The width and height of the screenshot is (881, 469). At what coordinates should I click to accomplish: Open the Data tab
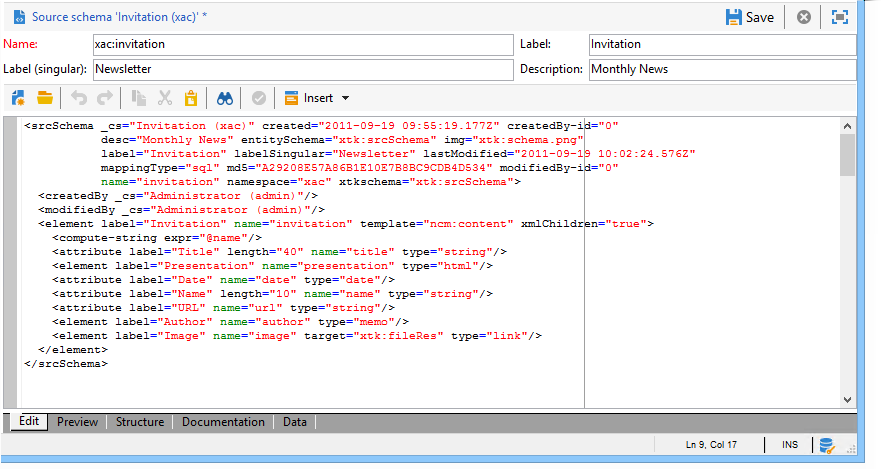pyautogui.click(x=294, y=422)
